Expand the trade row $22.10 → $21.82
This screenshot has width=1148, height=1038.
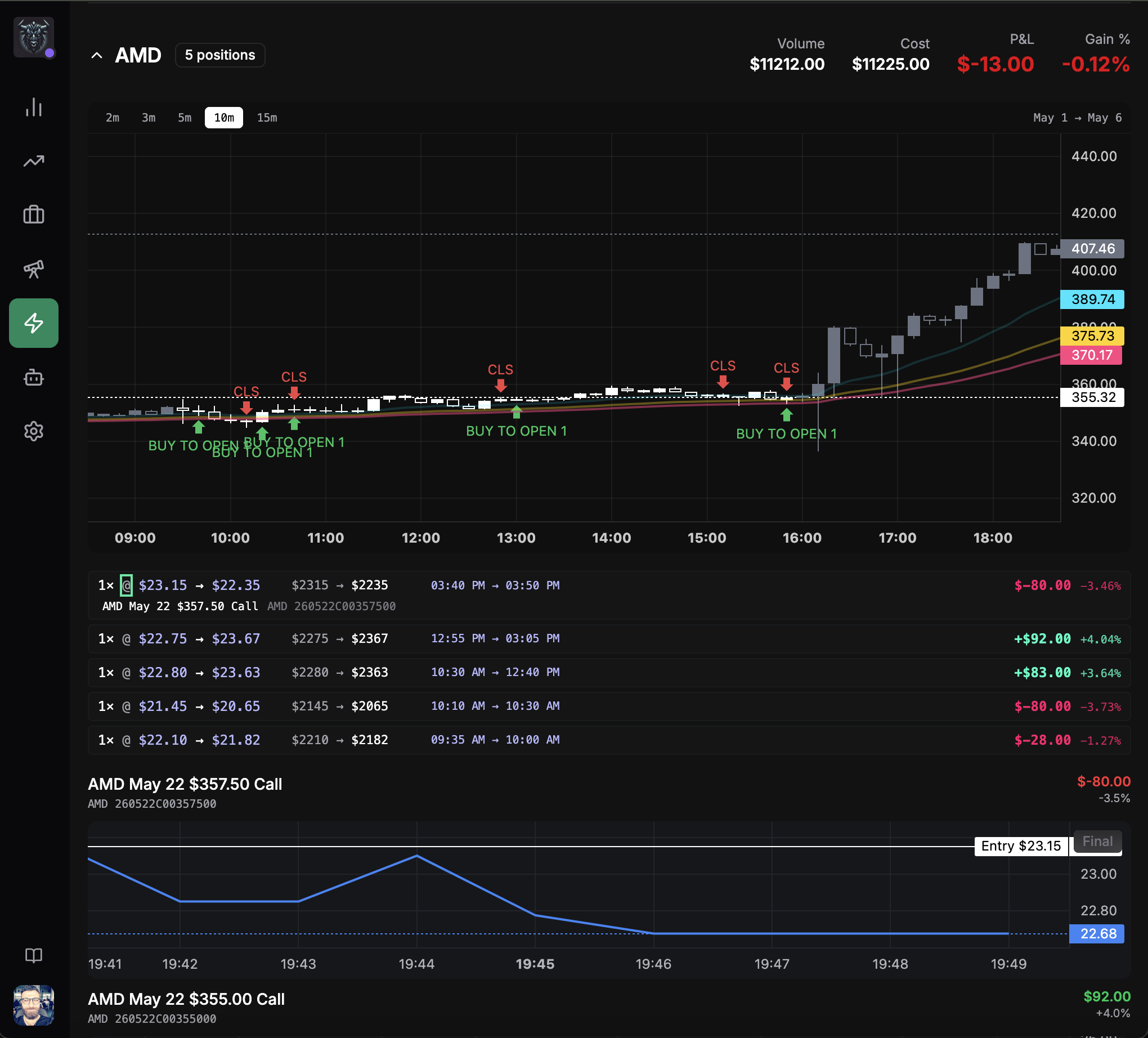coord(609,740)
